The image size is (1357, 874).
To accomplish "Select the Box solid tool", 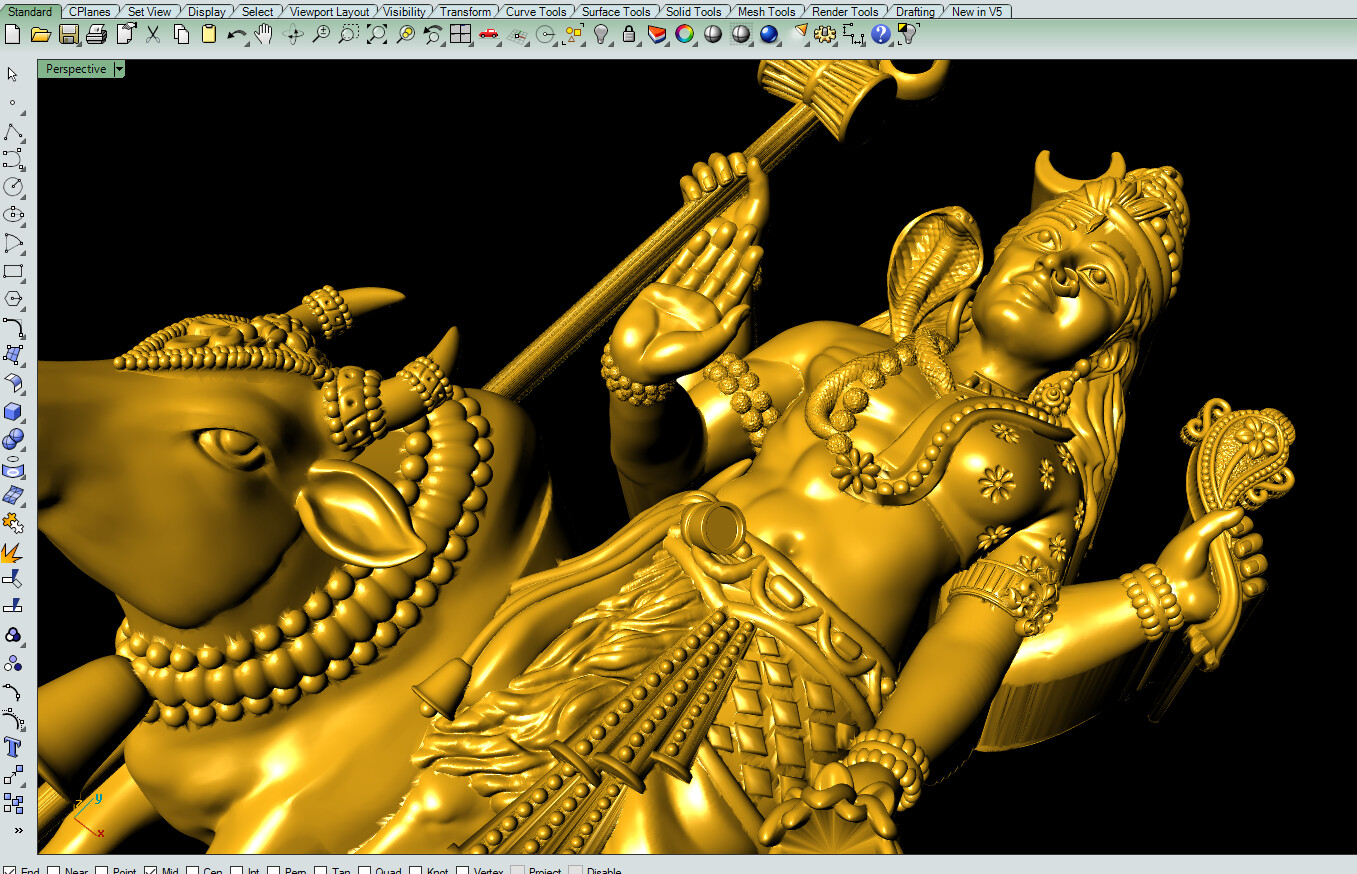I will [x=13, y=411].
